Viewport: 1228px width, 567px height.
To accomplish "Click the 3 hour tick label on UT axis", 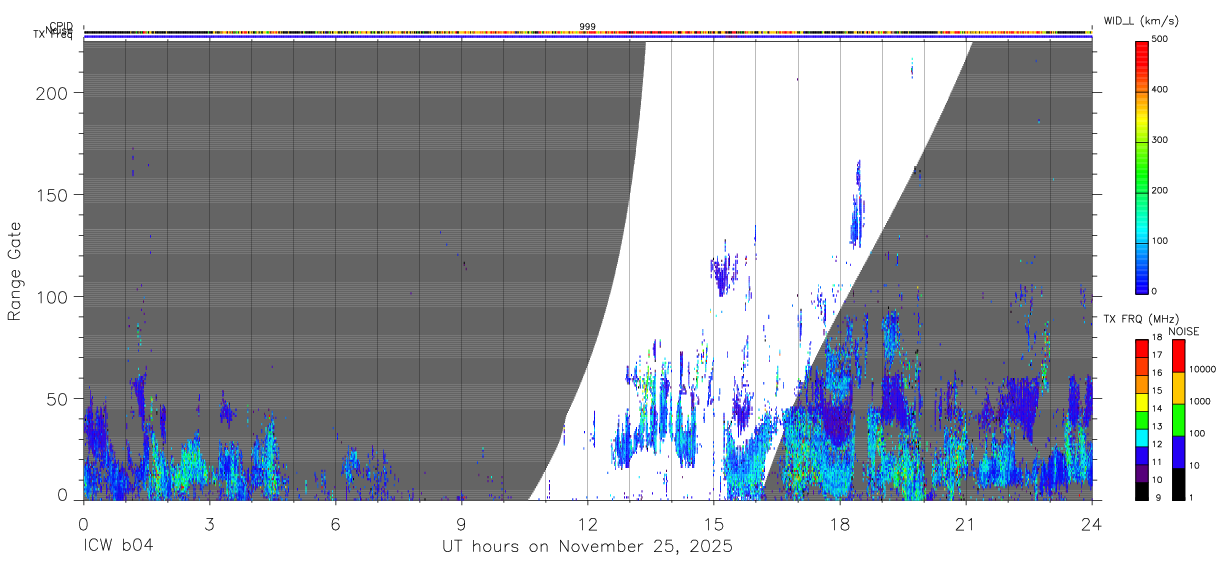I will (x=209, y=522).
